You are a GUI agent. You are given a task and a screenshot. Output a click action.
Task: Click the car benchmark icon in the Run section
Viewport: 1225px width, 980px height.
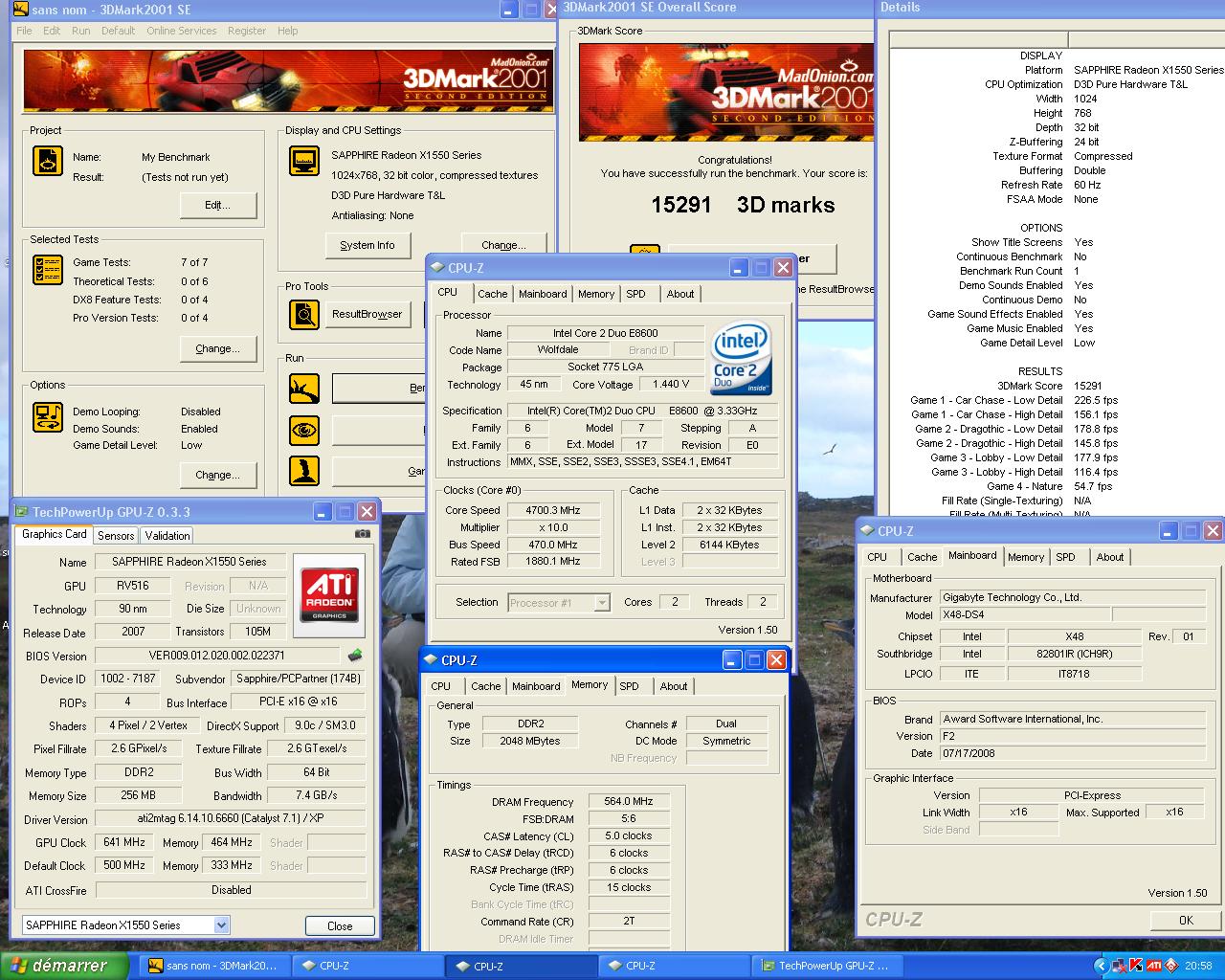pyautogui.click(x=304, y=388)
